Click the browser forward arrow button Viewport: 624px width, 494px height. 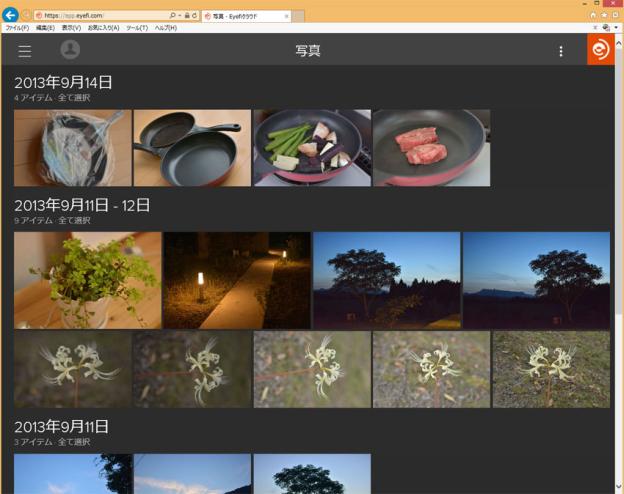[26, 16]
